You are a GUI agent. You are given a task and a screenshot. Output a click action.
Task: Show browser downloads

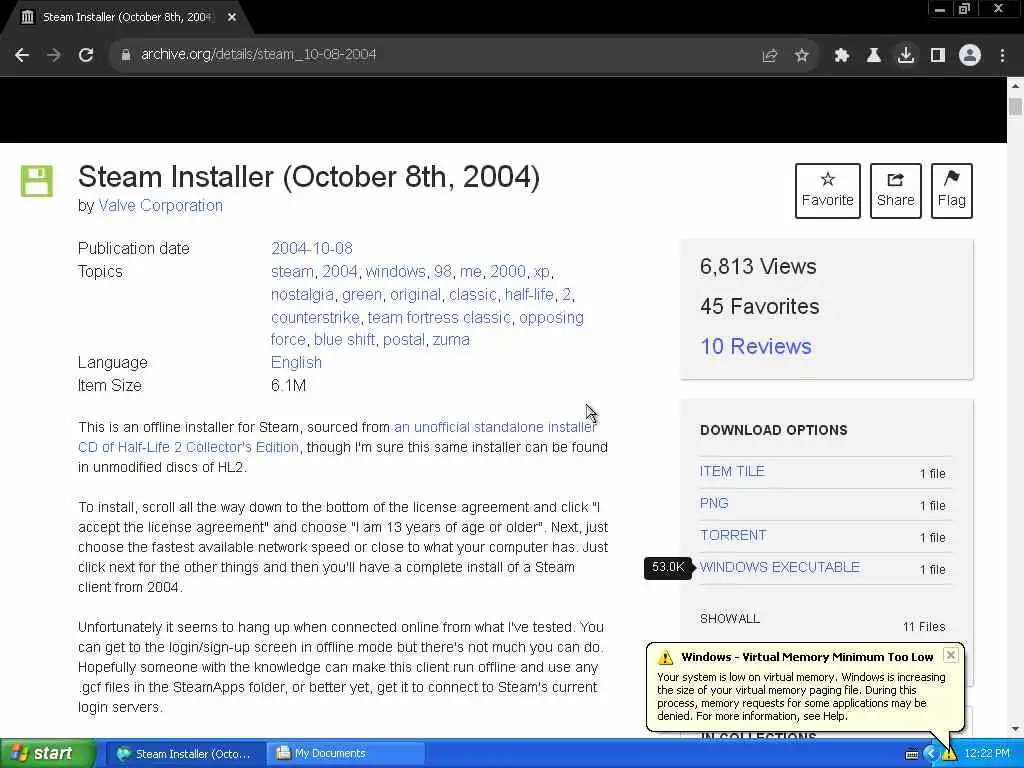pos(906,56)
